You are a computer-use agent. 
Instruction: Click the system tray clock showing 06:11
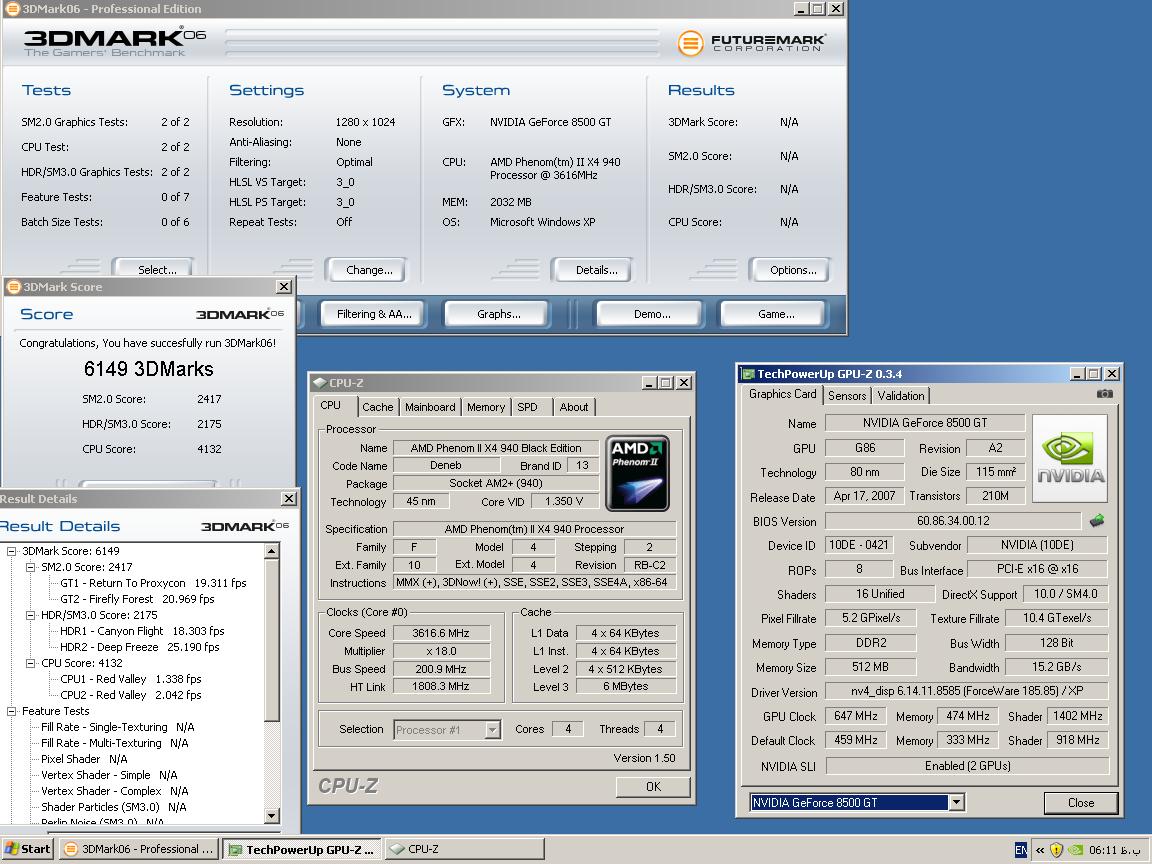coord(1114,850)
